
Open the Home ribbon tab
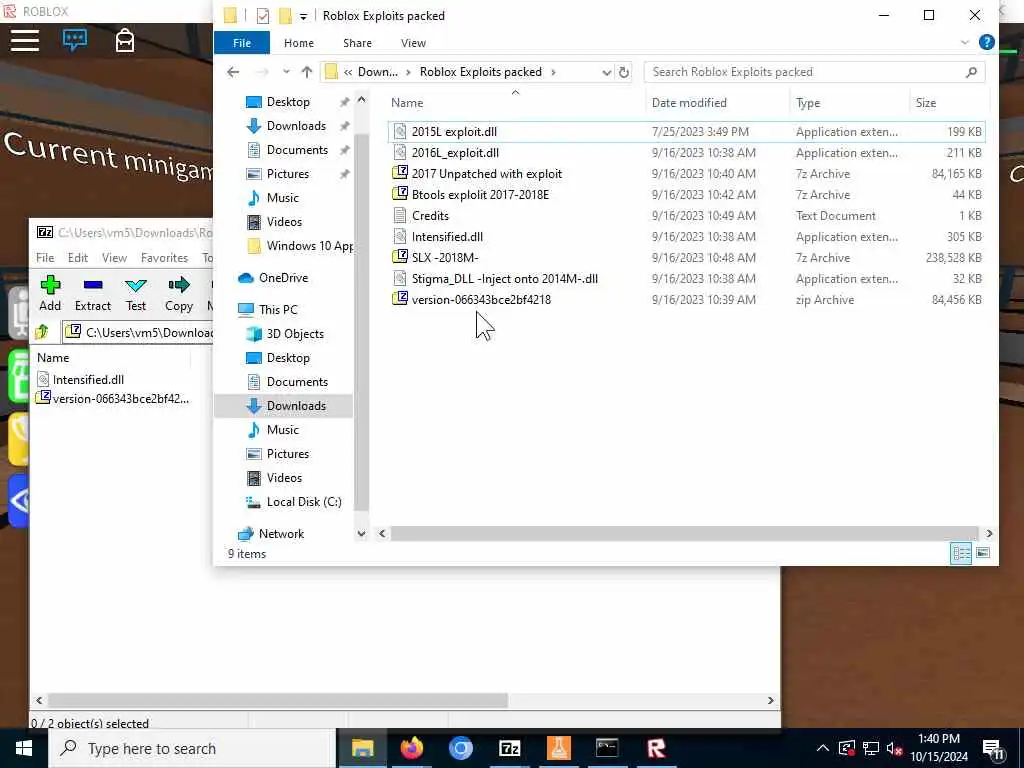pos(298,42)
